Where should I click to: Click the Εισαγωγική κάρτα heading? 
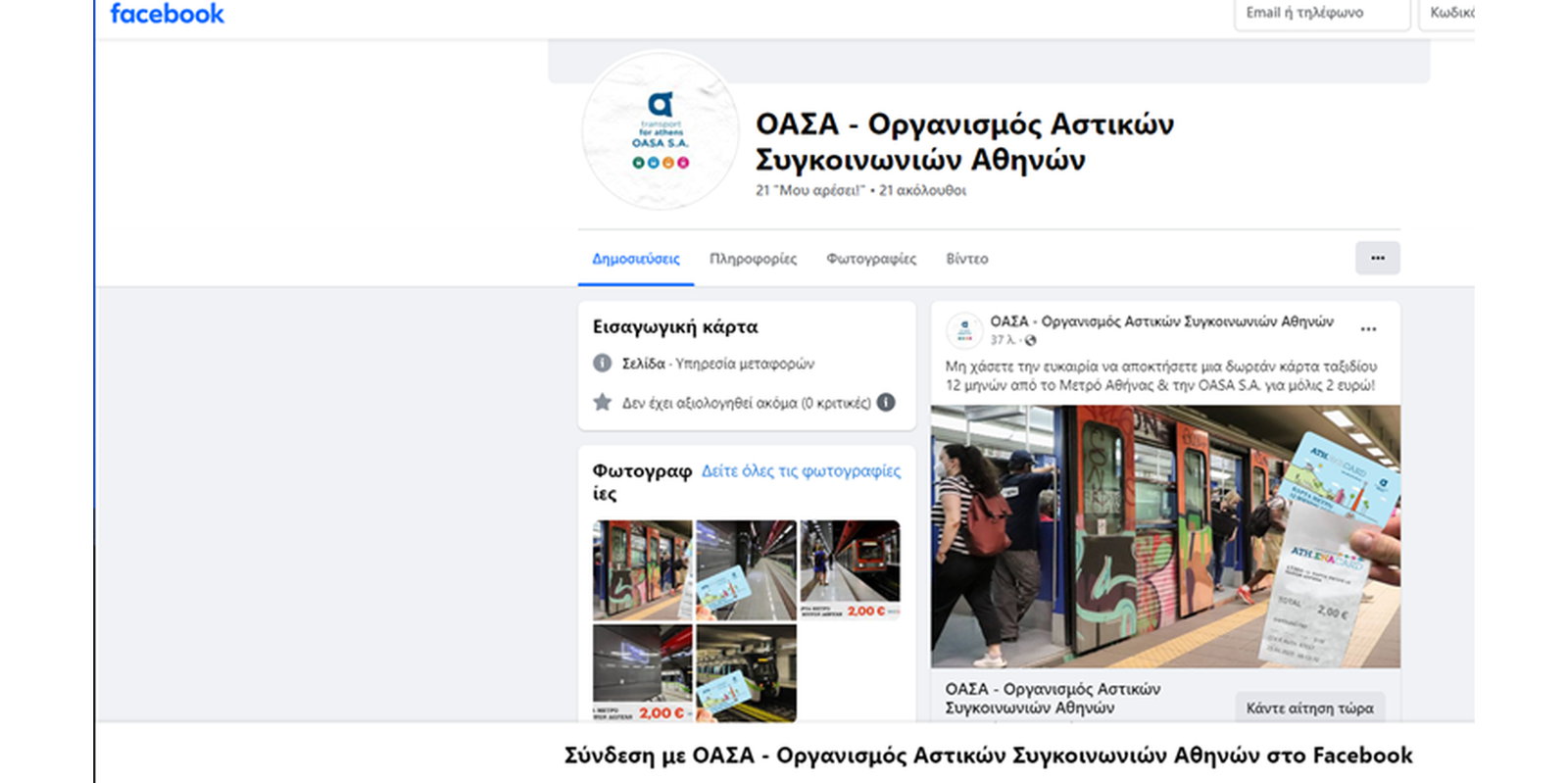675,326
